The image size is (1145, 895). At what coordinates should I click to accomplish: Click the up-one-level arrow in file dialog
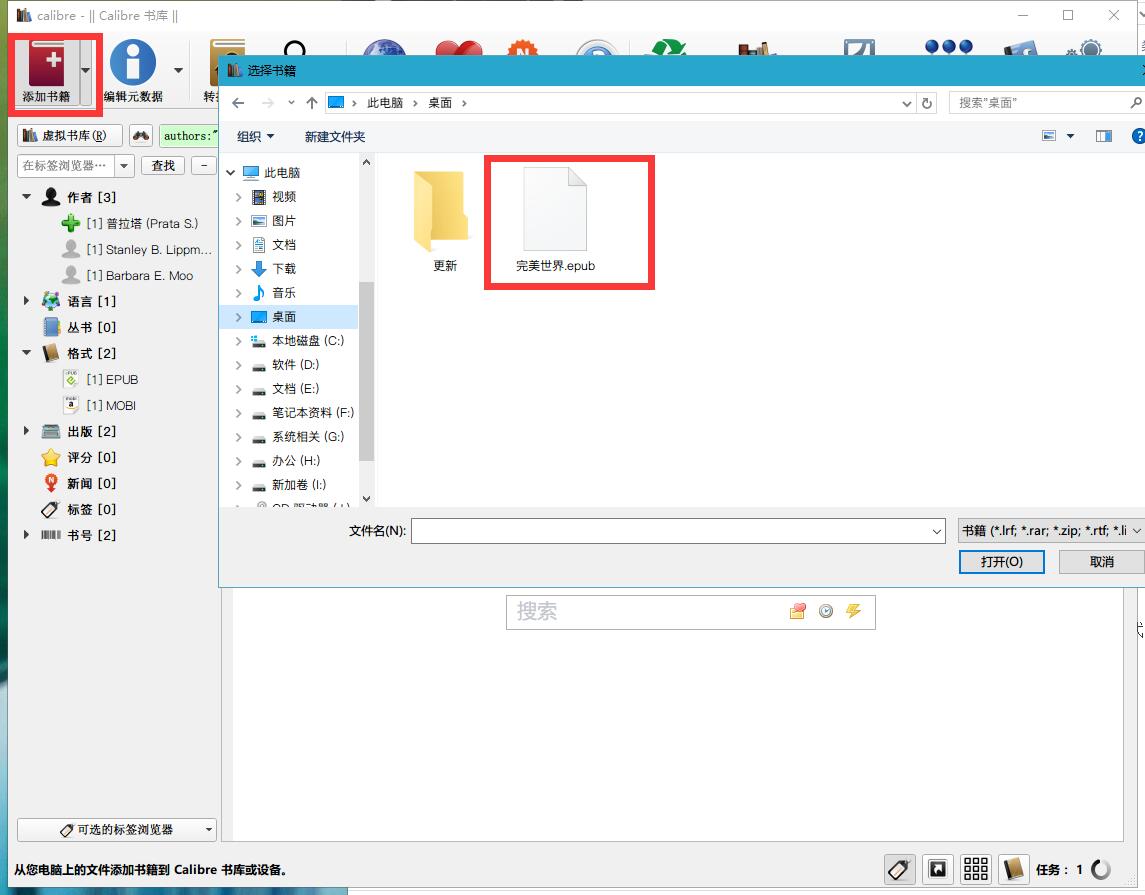point(312,103)
